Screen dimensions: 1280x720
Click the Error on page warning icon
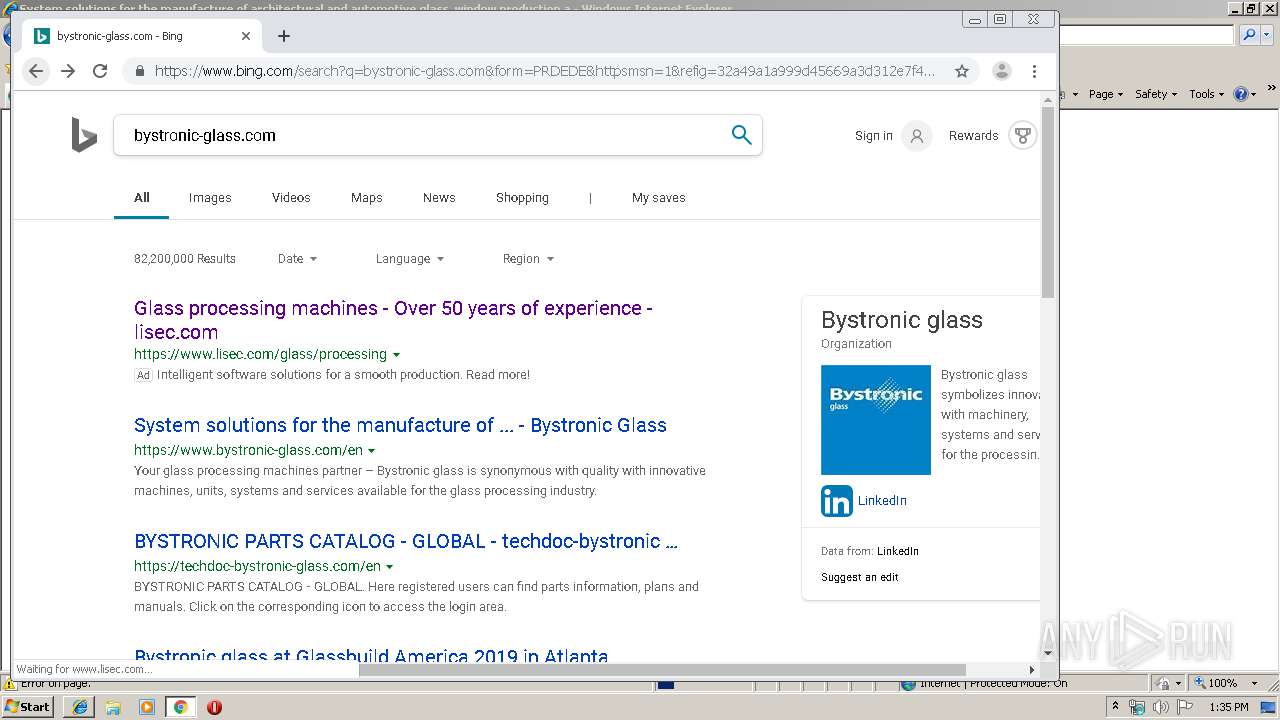10,684
